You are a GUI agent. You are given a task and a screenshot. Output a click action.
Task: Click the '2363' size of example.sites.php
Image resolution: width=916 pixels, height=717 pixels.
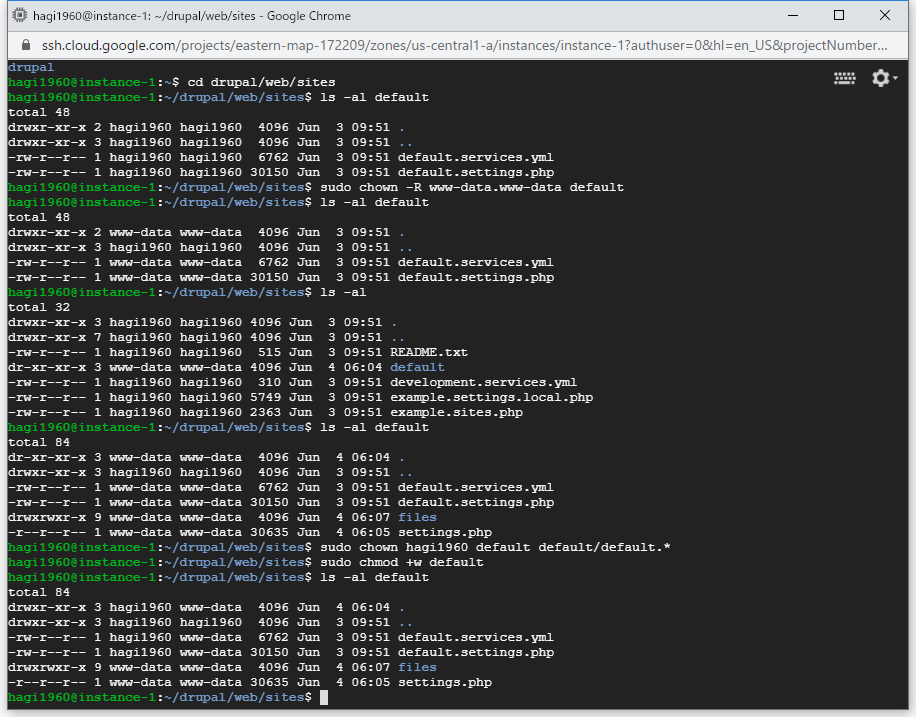[x=266, y=413]
